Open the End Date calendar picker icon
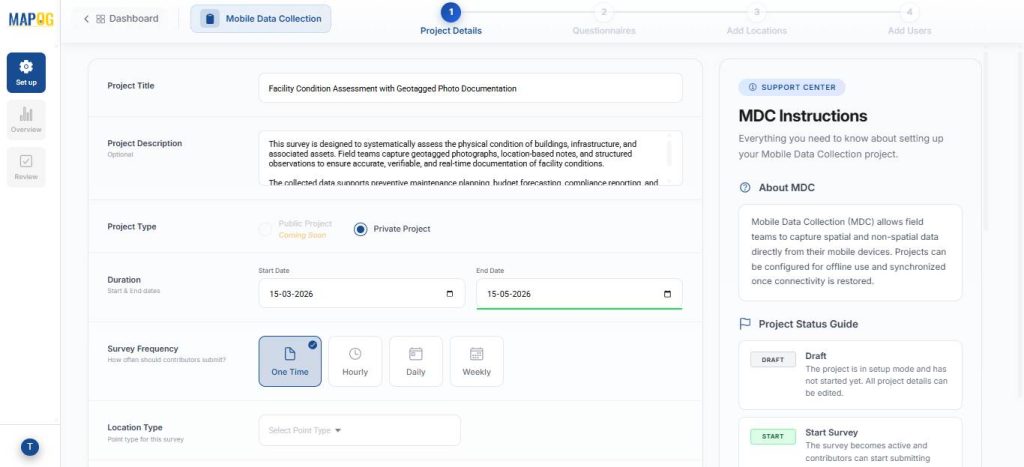Screen dimensions: 1024x467 coord(667,294)
